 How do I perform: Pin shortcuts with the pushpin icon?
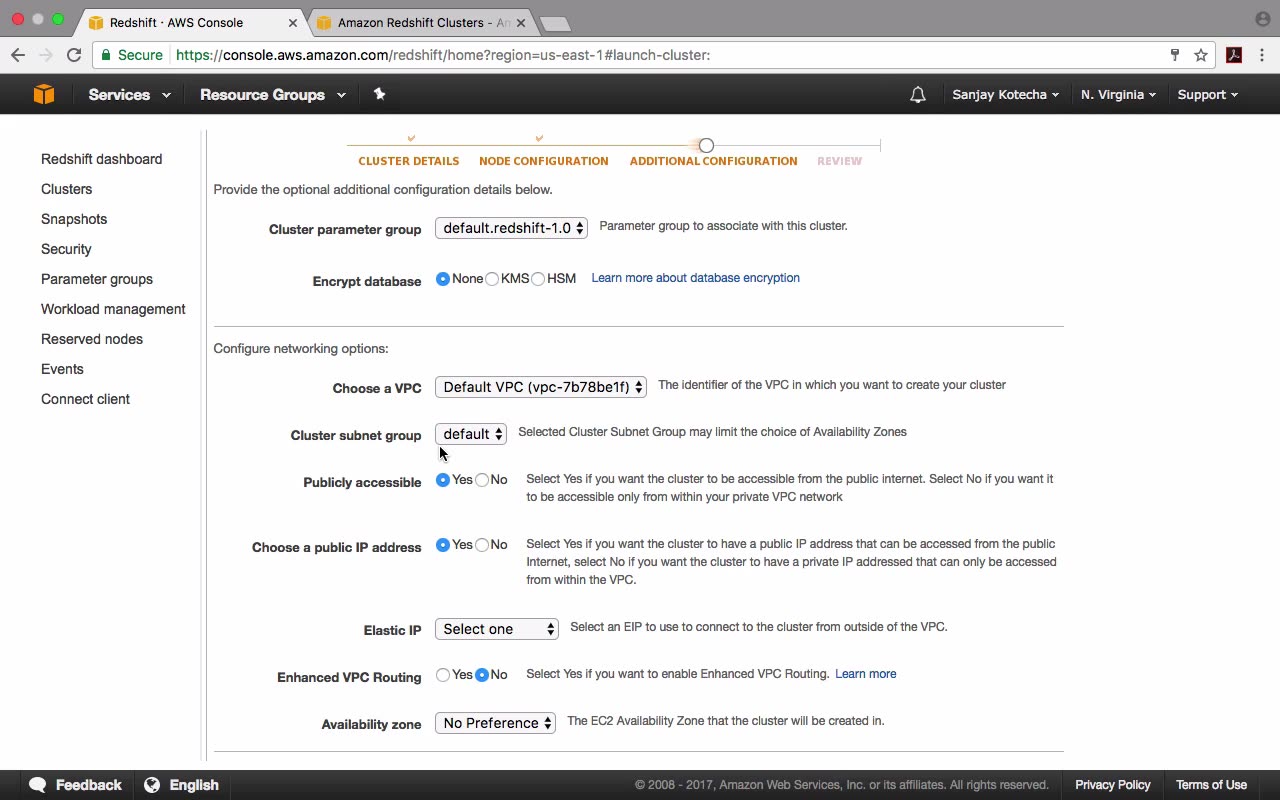(379, 94)
